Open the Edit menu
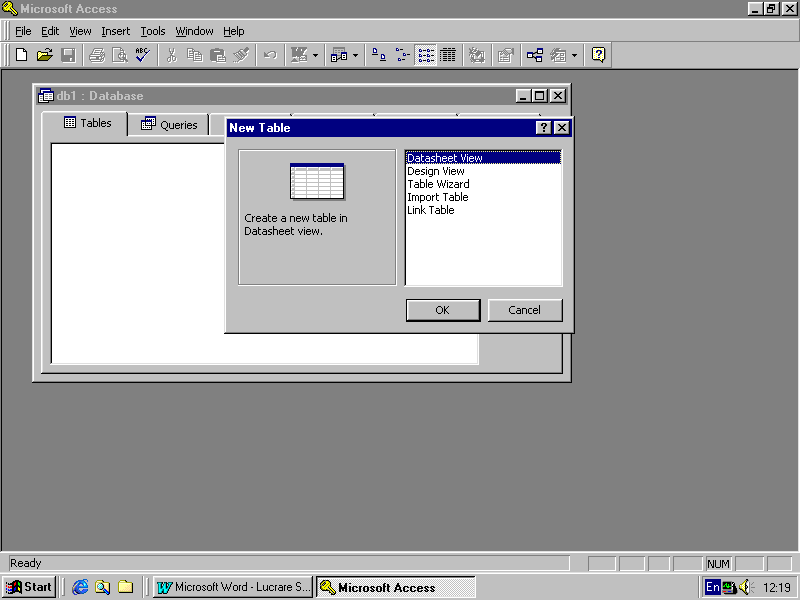This screenshot has height=600, width=800. [x=50, y=31]
